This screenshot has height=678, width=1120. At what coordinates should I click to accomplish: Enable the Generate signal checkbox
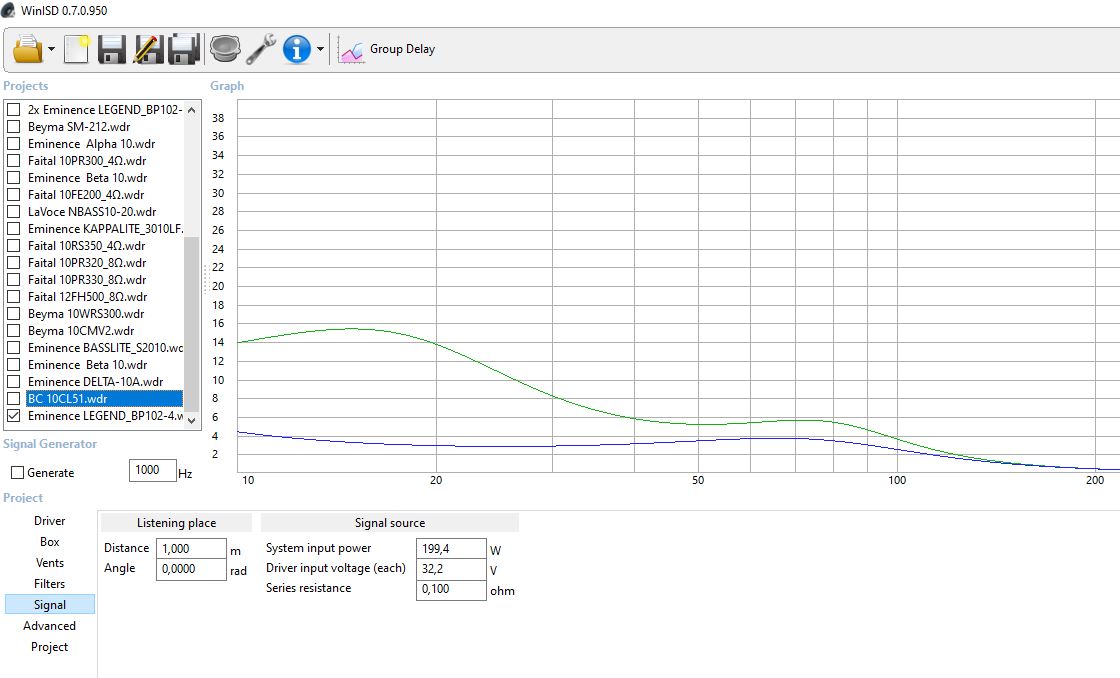[x=17, y=473]
